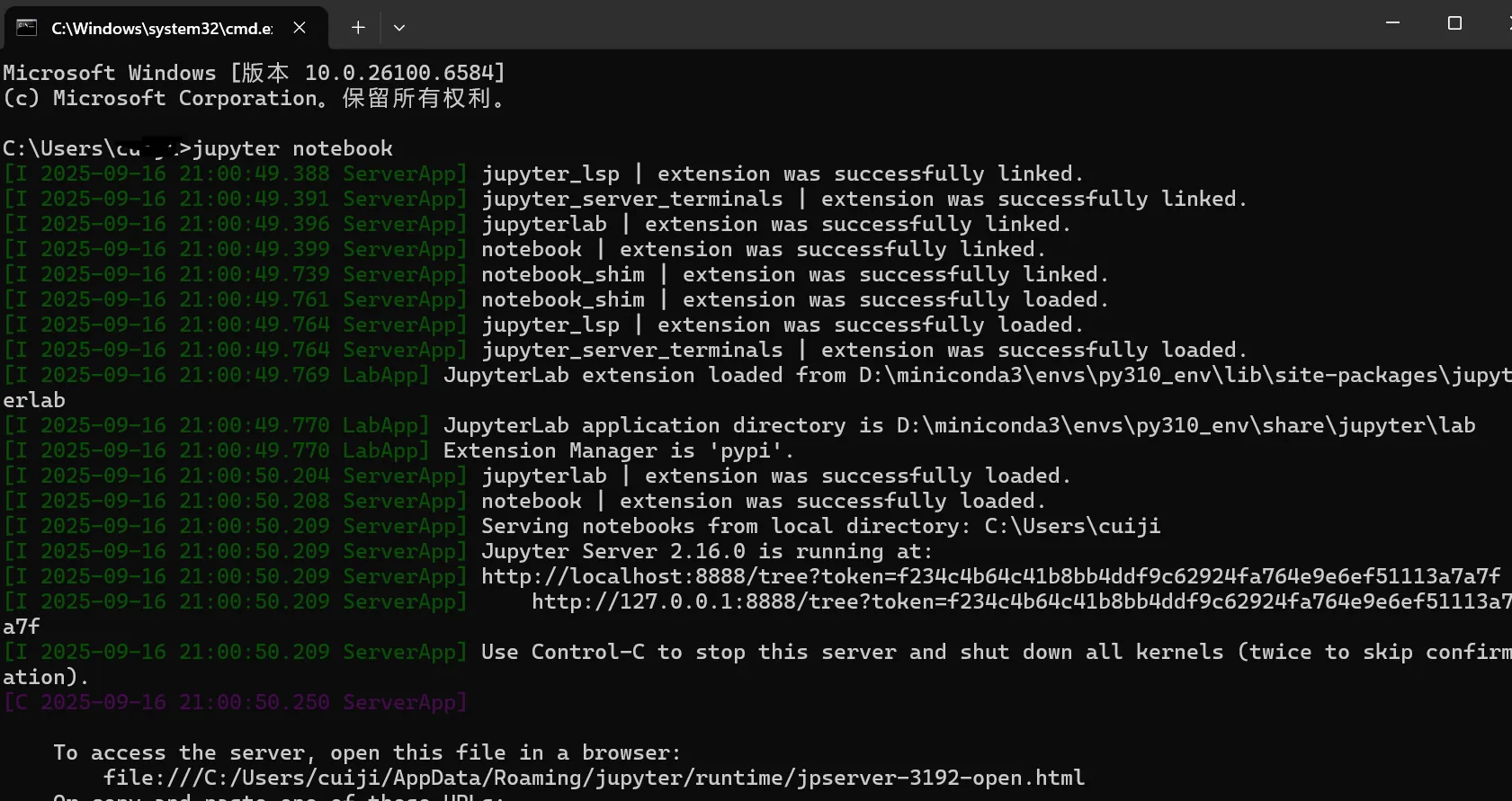Click the JupyterLab application directory path line
Screen dimensions: 1512x801
pyautogui.click(x=960, y=425)
